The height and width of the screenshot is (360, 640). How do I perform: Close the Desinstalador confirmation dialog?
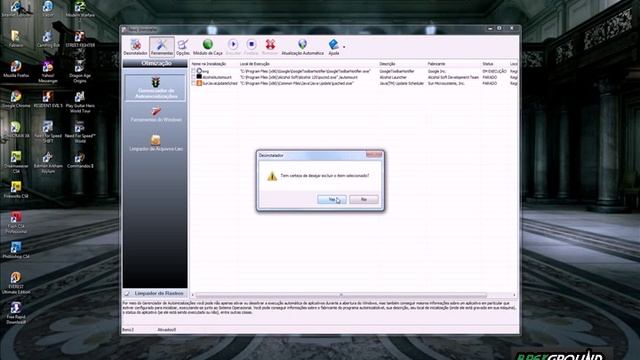click(x=374, y=155)
